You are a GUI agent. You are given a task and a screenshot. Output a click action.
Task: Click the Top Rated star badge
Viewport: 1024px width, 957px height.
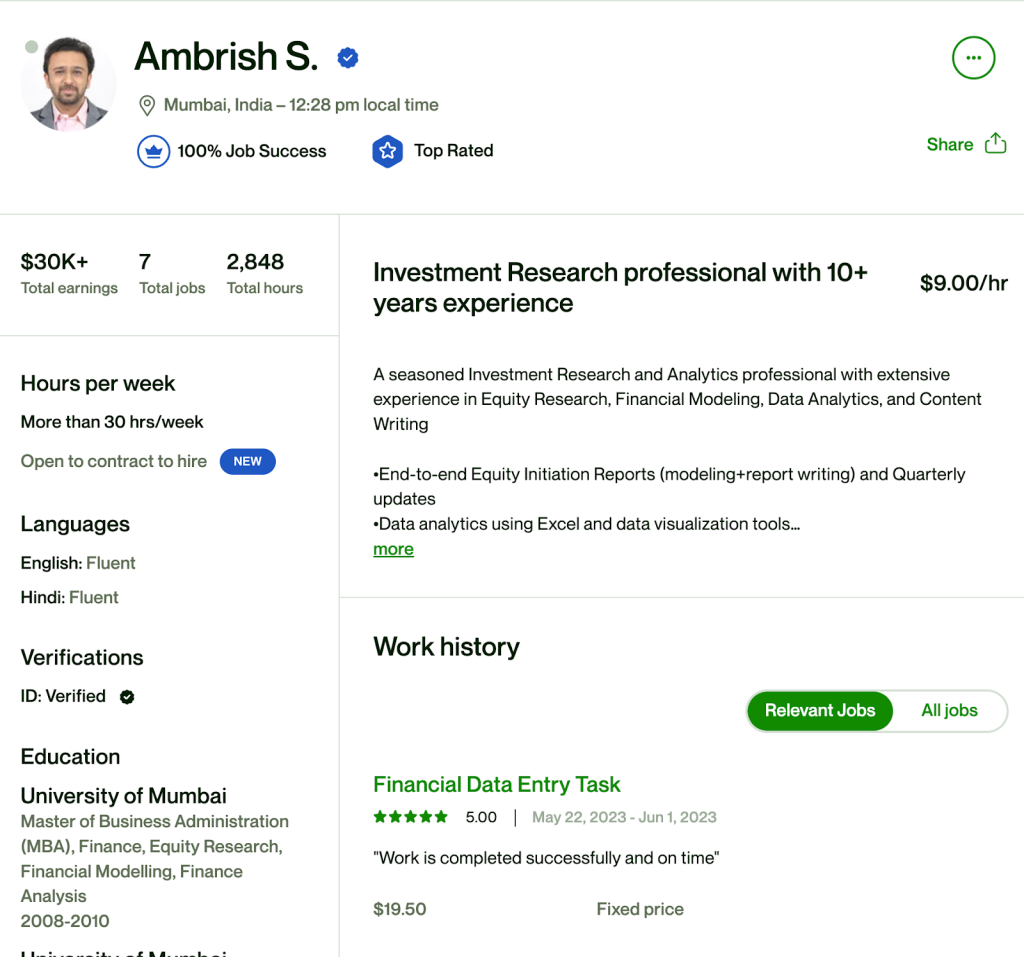click(x=387, y=151)
